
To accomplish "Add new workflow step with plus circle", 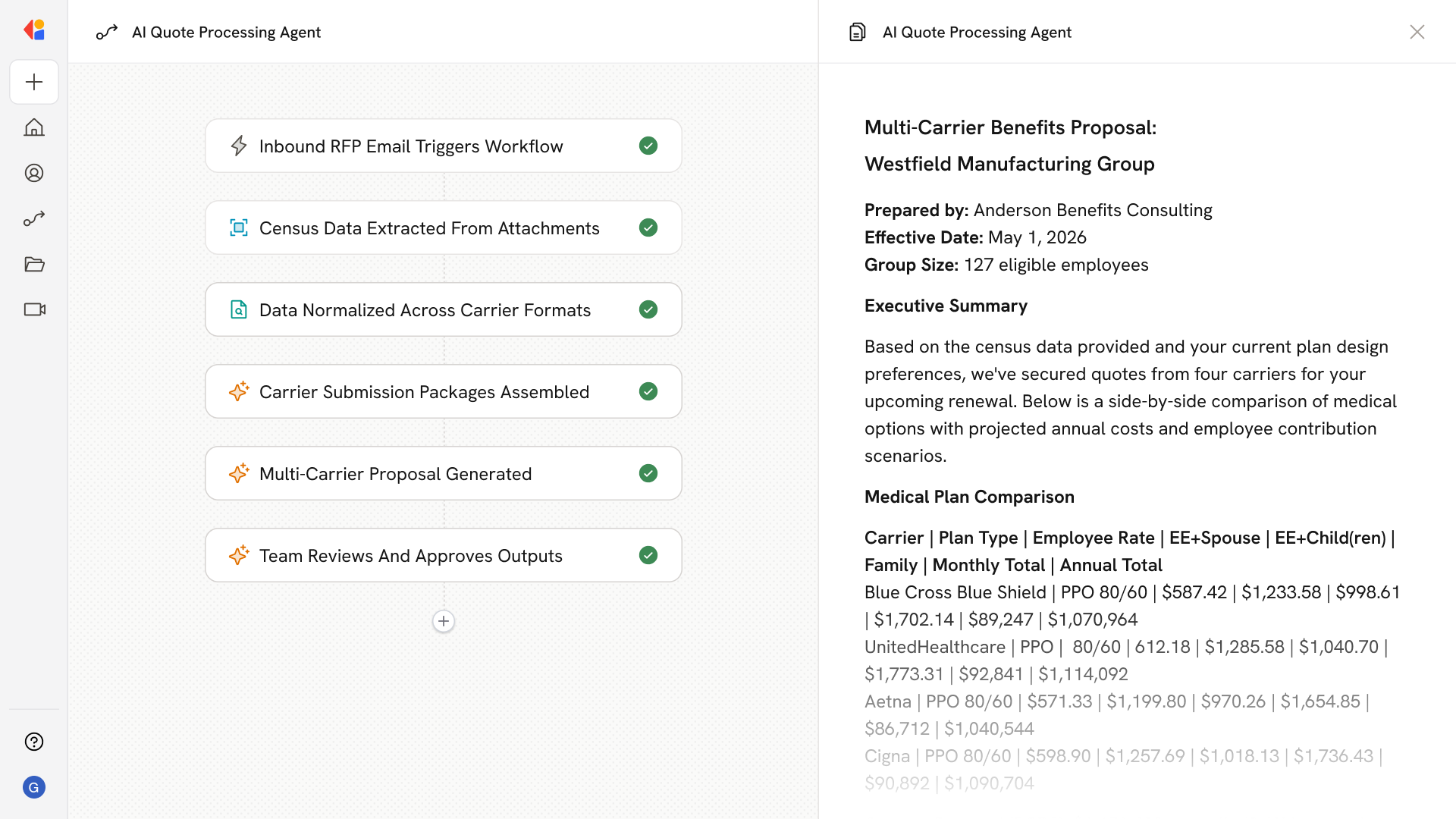I will pyautogui.click(x=444, y=621).
